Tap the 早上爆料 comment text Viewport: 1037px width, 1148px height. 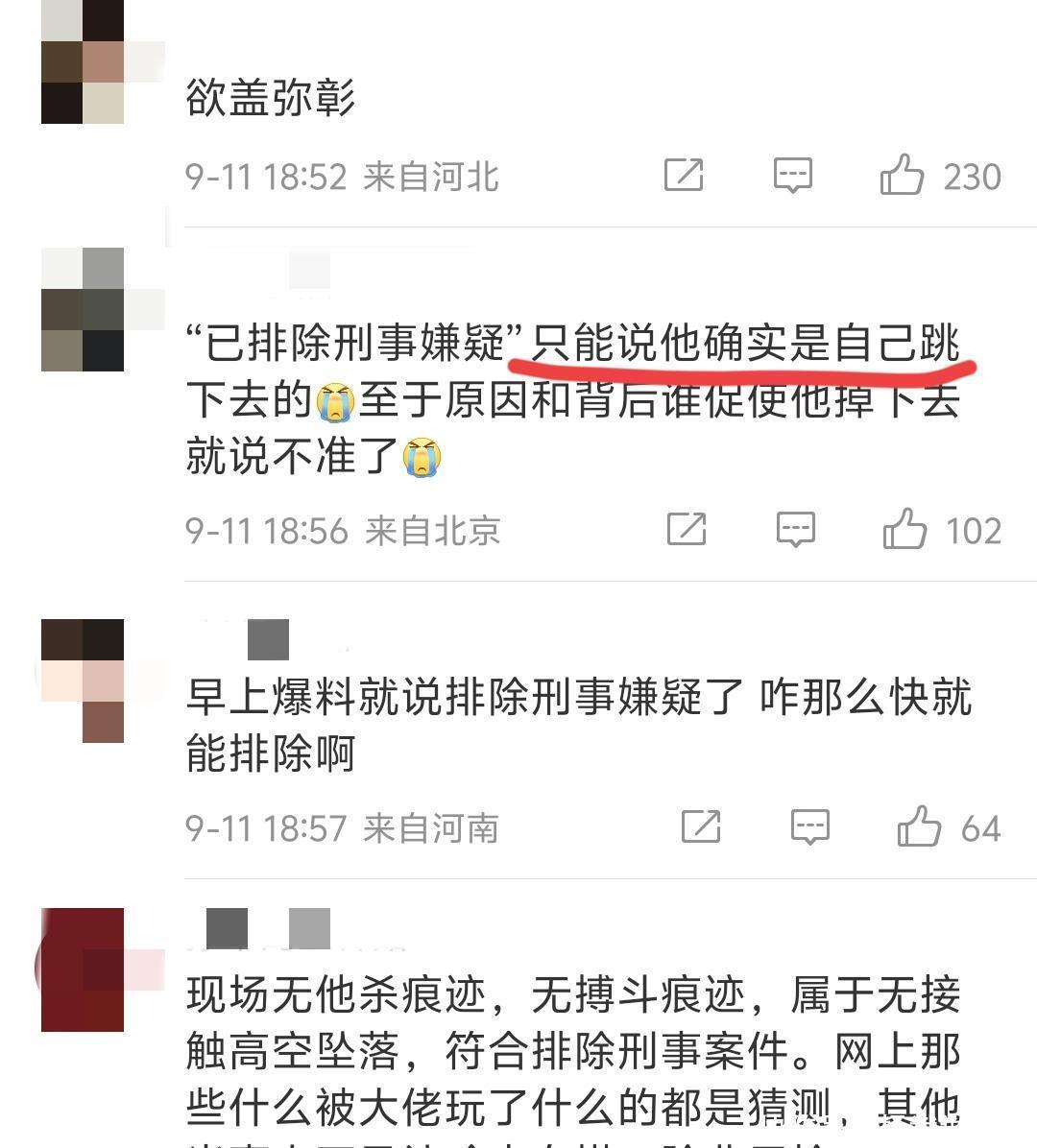[x=579, y=725]
